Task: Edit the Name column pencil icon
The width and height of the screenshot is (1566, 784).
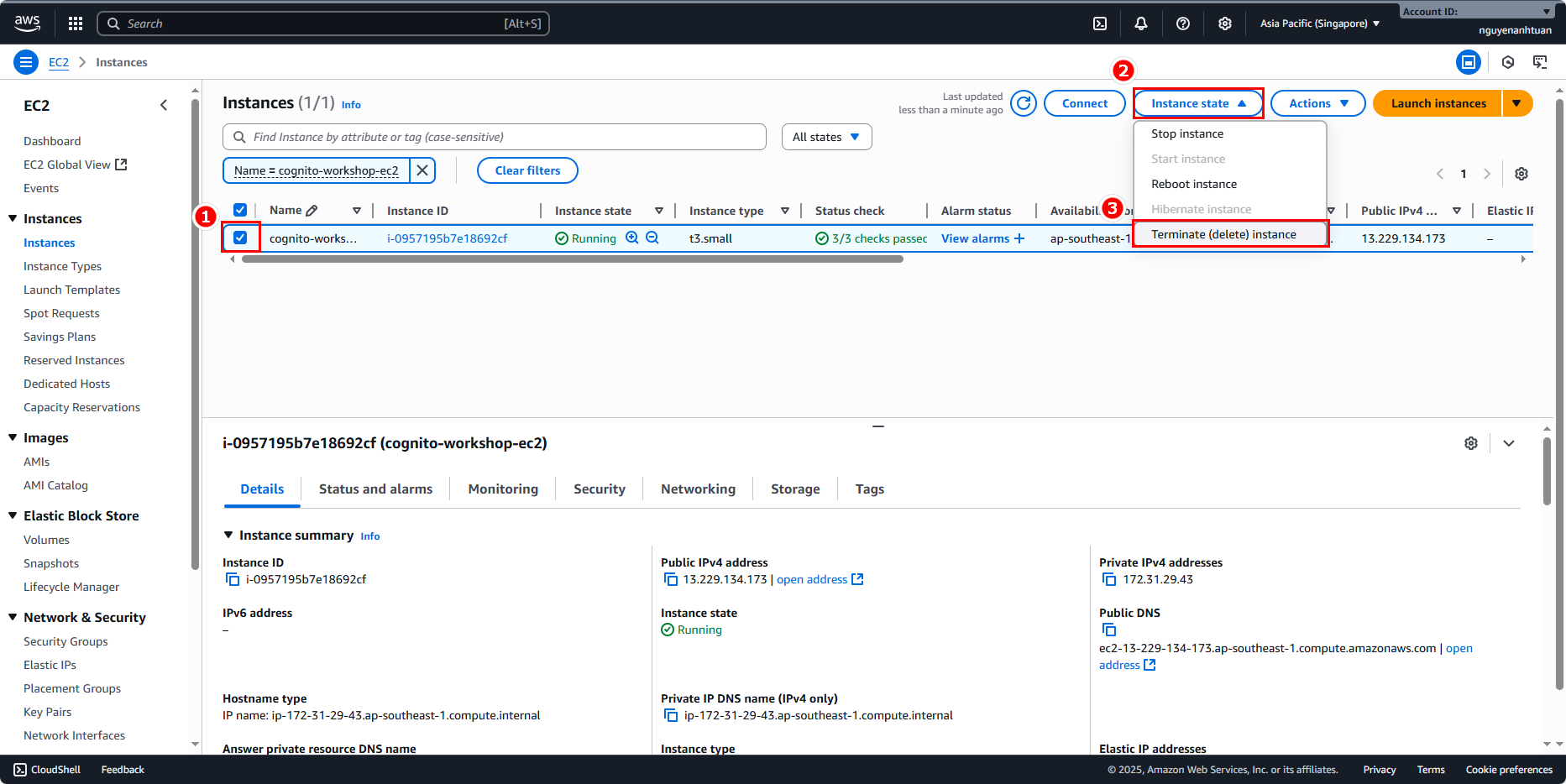Action: coord(312,211)
